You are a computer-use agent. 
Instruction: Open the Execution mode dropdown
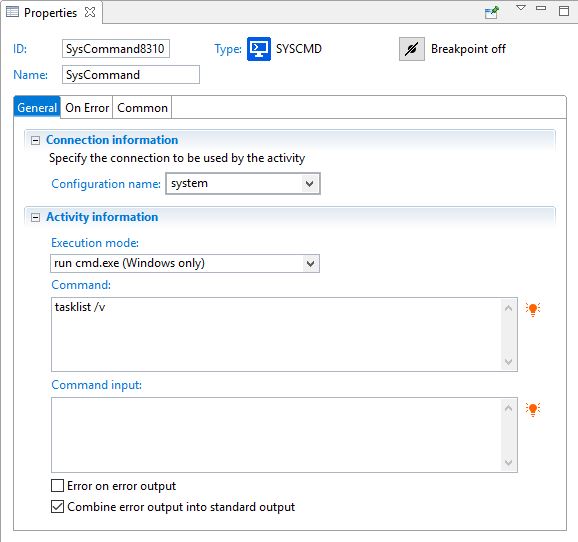coord(311,264)
